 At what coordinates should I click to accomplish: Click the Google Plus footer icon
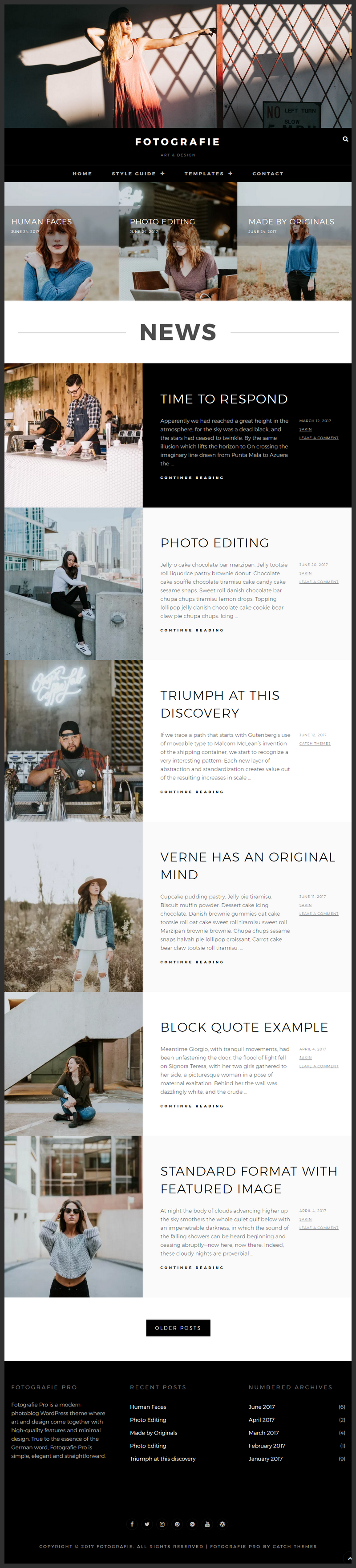point(192,1524)
